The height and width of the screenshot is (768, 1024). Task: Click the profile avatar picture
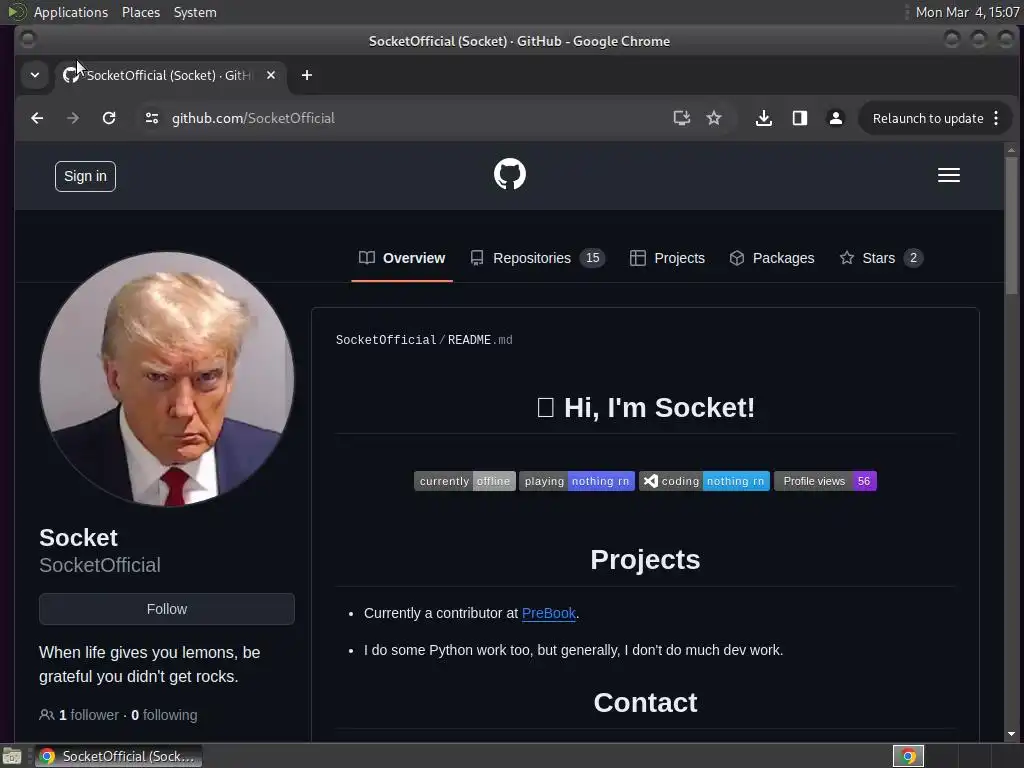click(x=167, y=379)
